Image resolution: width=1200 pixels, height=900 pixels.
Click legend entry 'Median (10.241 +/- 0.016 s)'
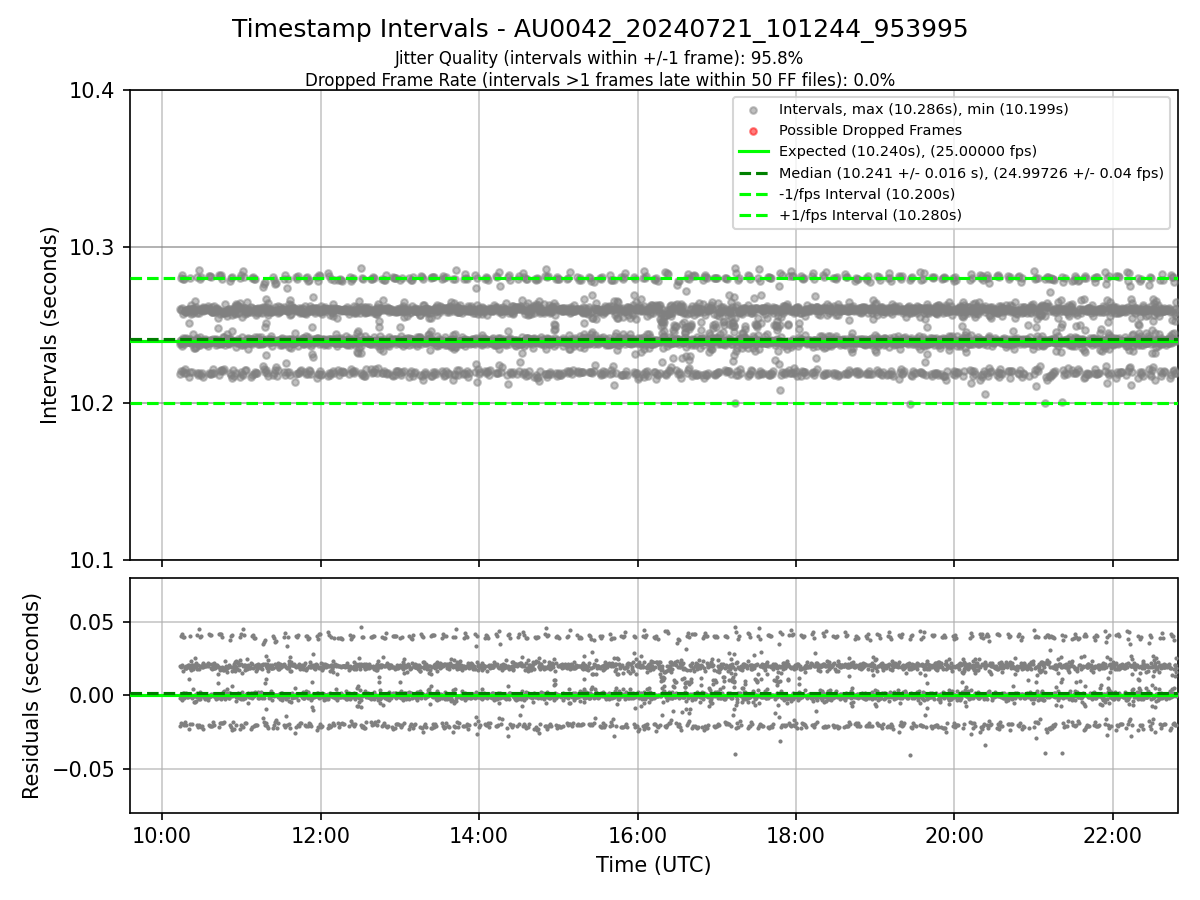[x=971, y=172]
